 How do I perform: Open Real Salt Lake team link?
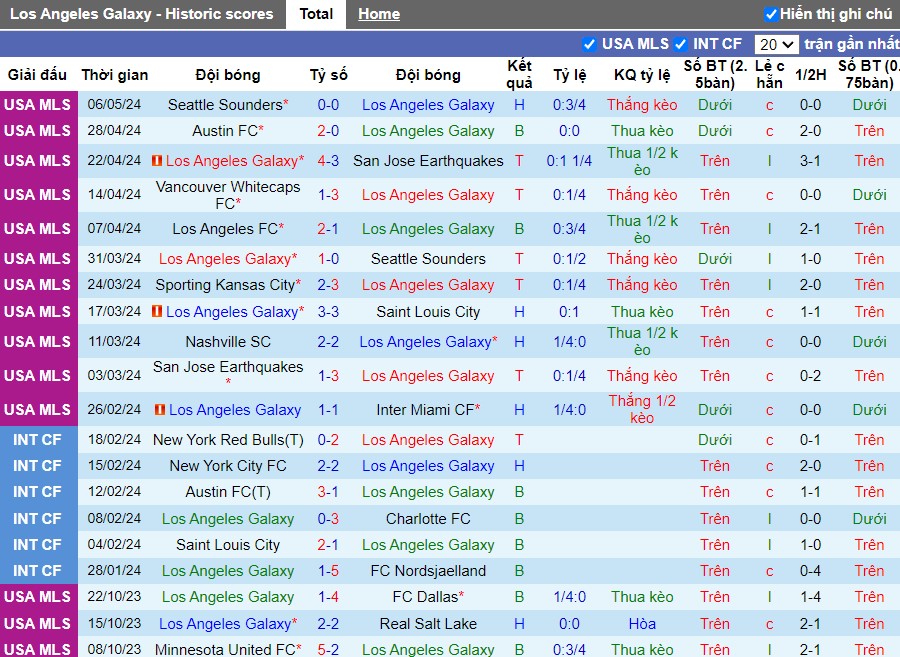coord(428,624)
